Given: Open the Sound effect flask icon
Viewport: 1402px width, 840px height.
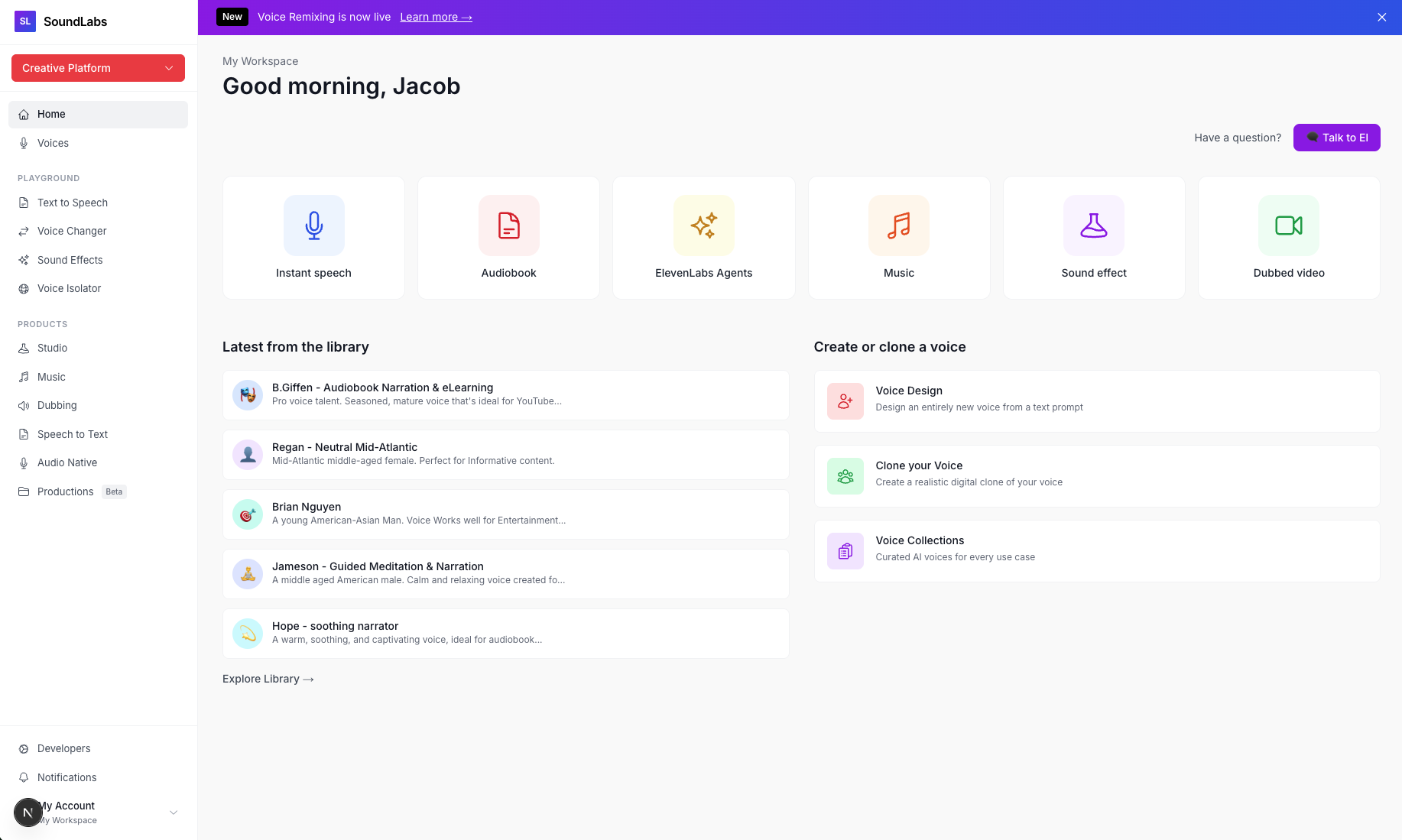Looking at the screenshot, I should tap(1093, 225).
